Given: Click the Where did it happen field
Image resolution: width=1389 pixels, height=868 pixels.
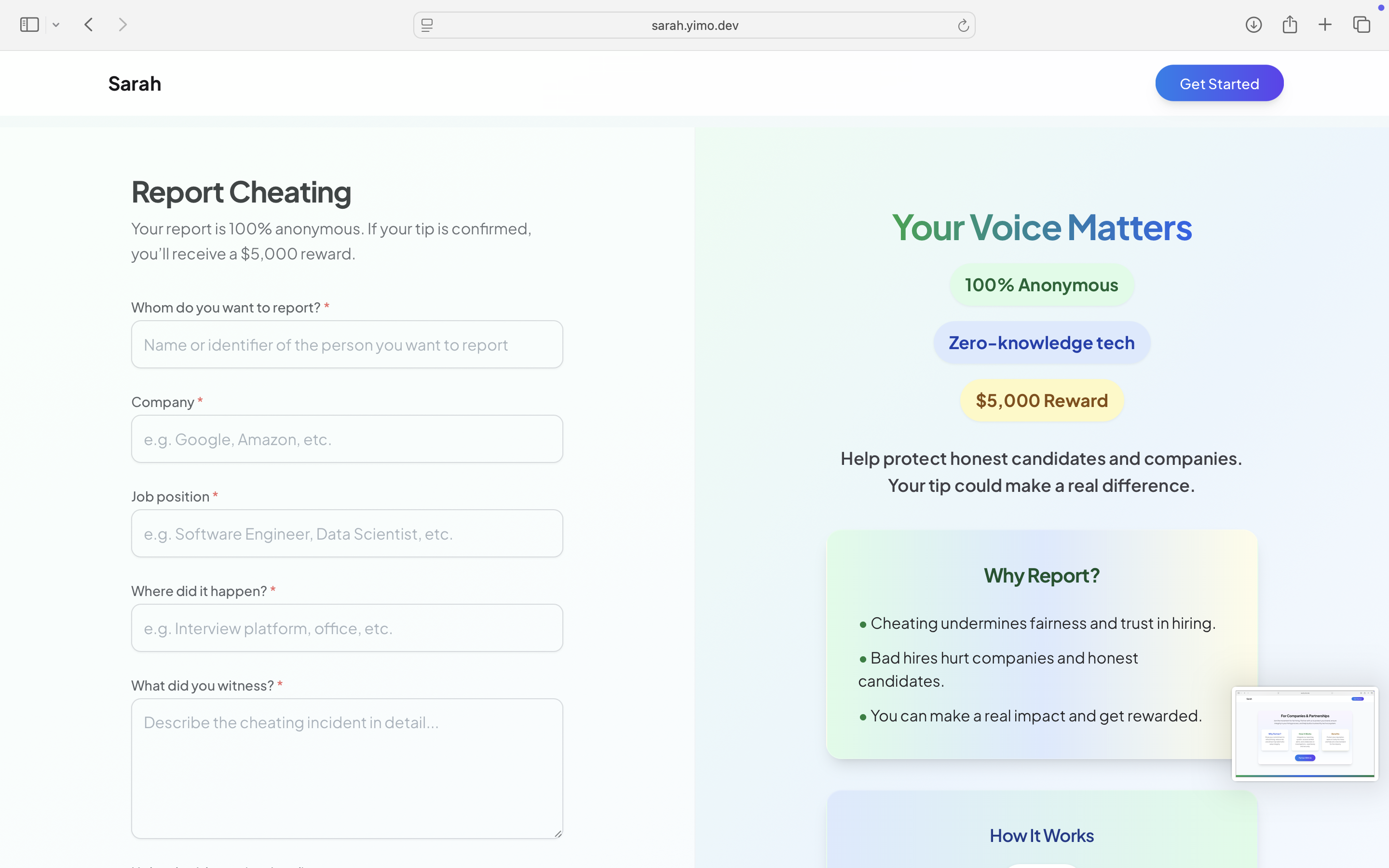Looking at the screenshot, I should point(347,628).
